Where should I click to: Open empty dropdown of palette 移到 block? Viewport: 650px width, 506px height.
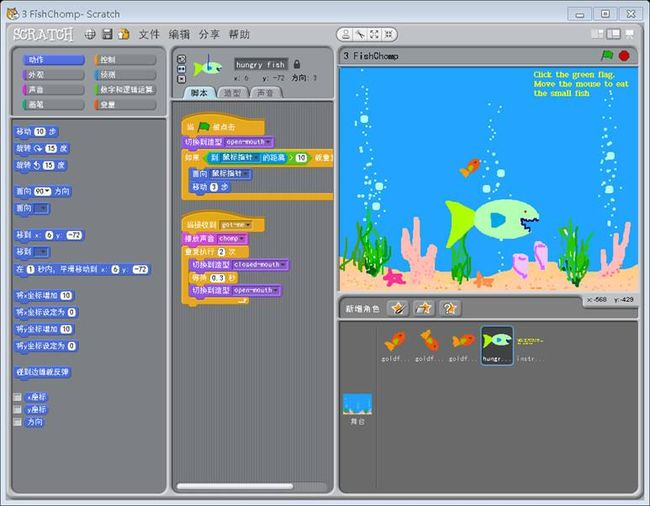click(41, 252)
